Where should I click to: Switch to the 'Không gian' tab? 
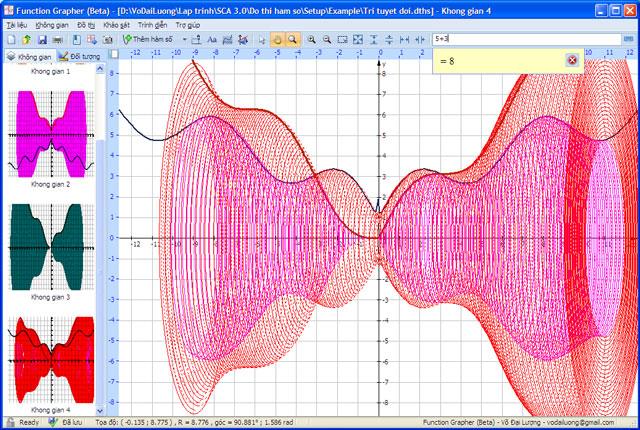(x=27, y=57)
